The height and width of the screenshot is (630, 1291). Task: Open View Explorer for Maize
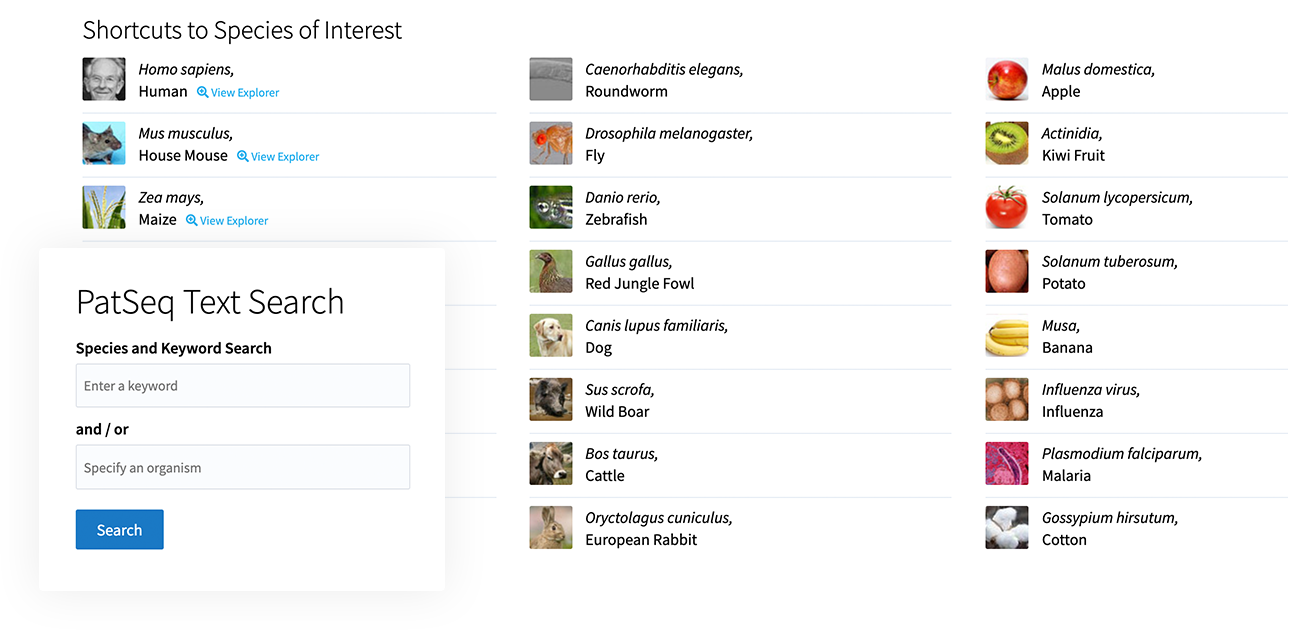[227, 221]
